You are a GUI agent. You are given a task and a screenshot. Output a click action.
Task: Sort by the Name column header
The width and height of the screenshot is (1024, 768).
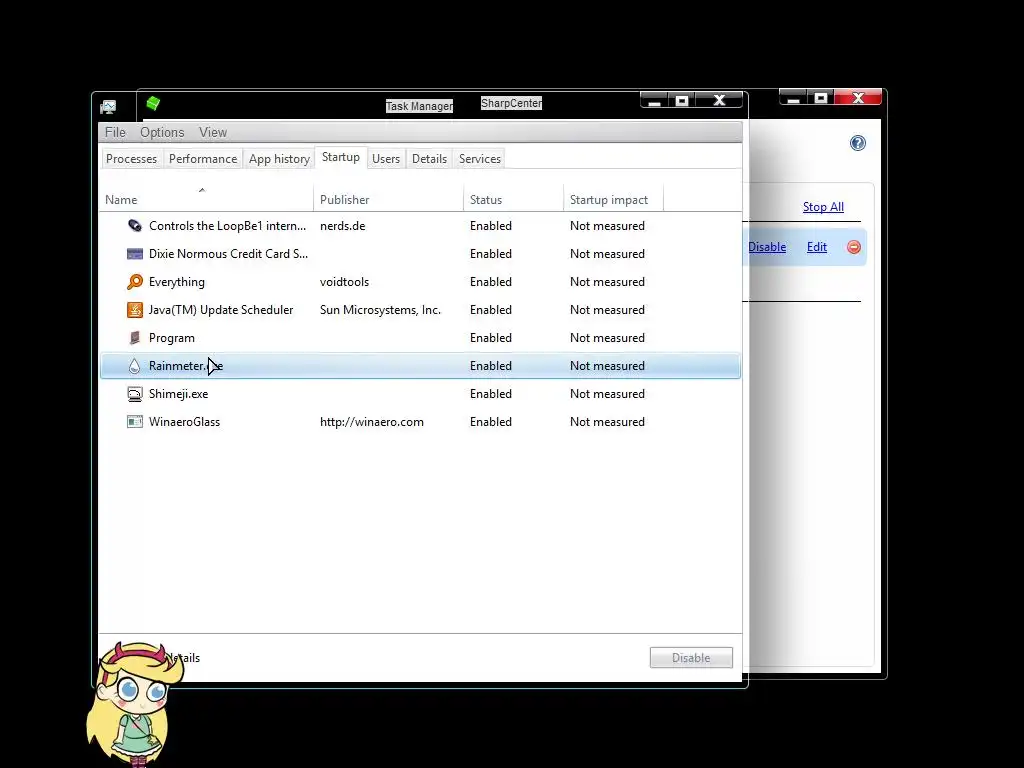(206, 200)
